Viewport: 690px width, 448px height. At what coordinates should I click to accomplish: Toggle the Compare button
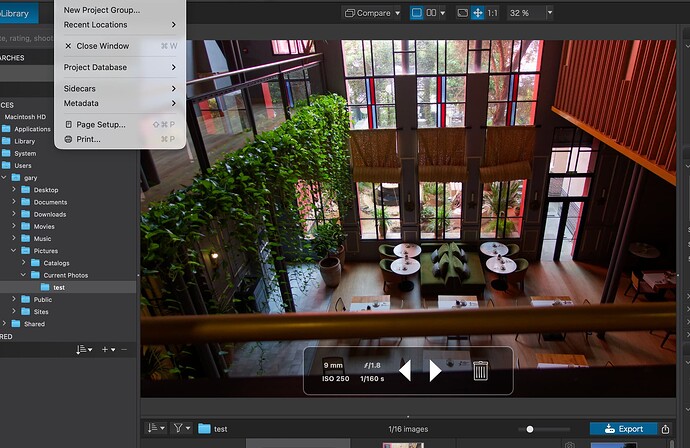(x=370, y=13)
